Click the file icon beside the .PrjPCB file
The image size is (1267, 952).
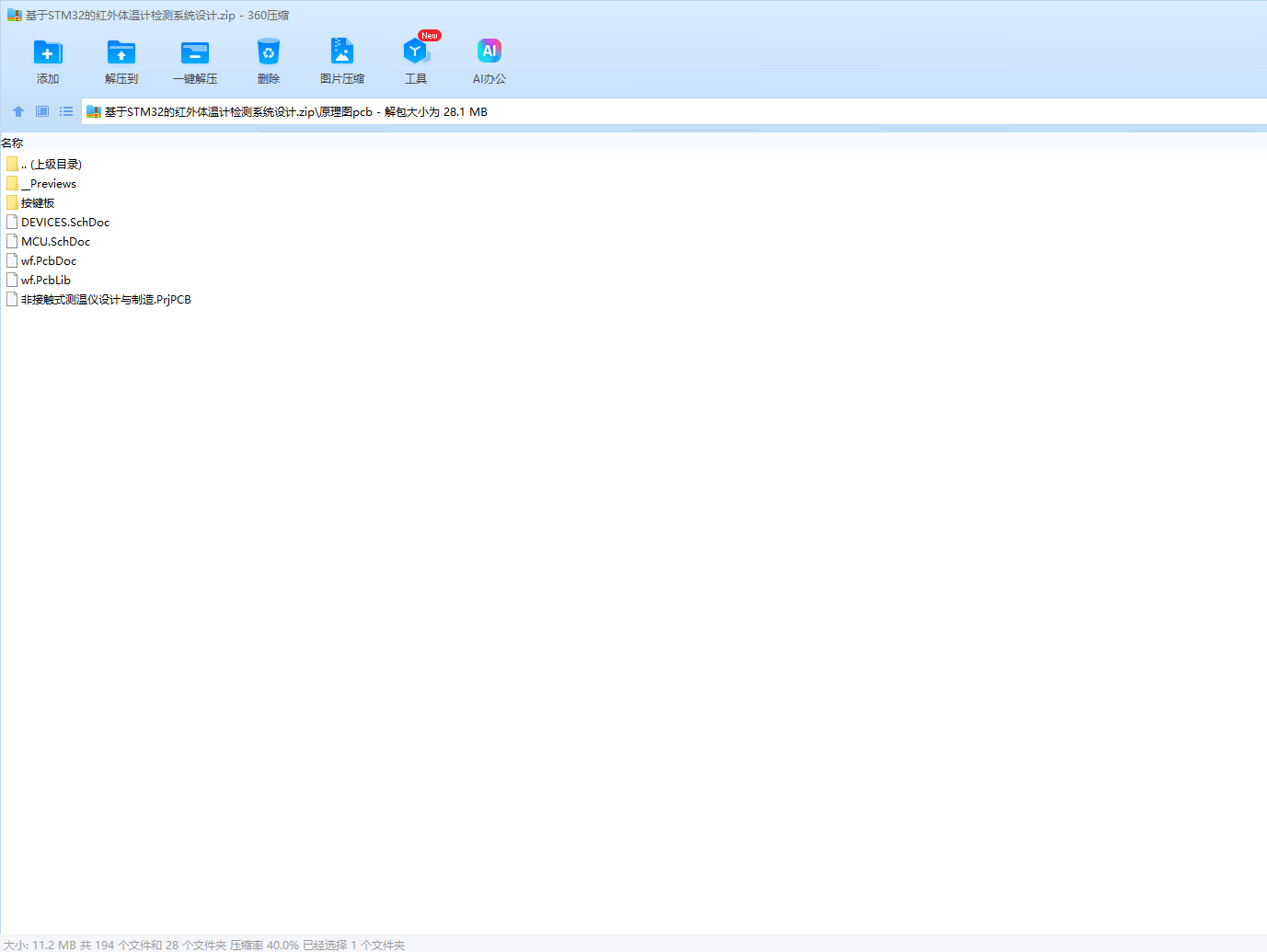click(x=12, y=299)
